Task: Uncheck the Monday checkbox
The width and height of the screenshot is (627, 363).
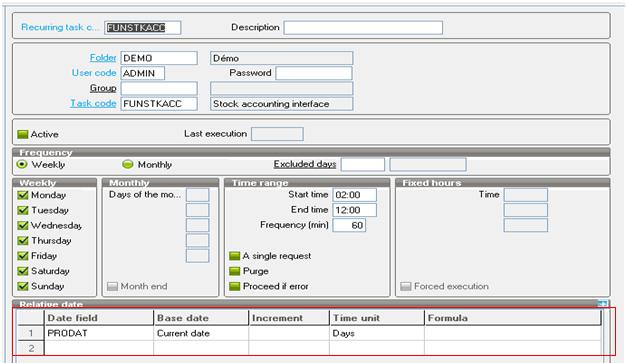Action: click(x=23, y=195)
